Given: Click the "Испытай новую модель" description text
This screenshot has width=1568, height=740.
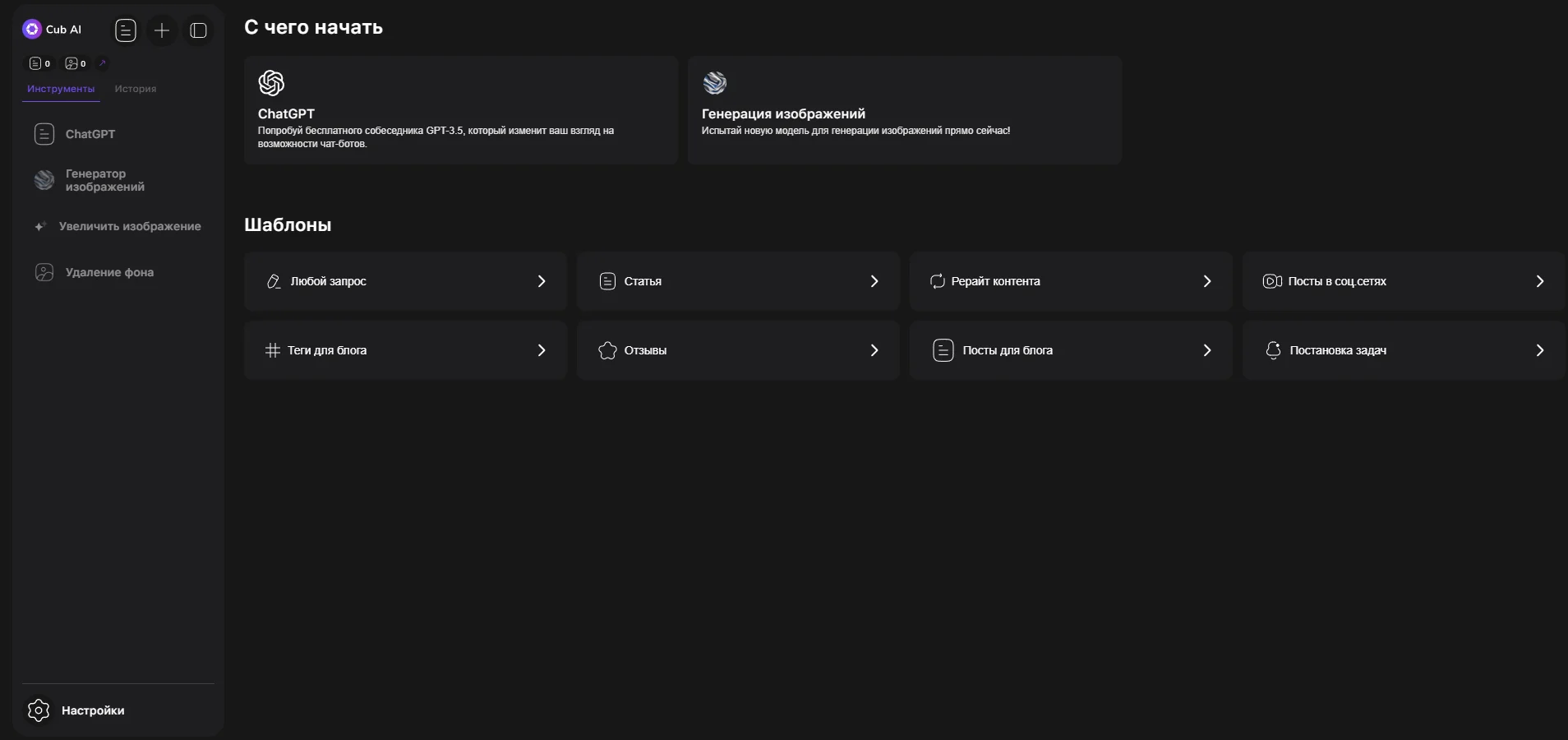Looking at the screenshot, I should click(x=855, y=131).
